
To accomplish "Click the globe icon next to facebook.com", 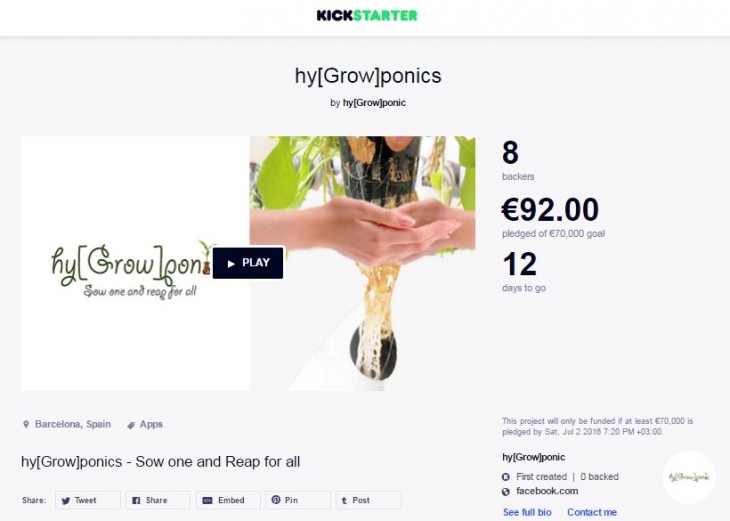I will [x=506, y=492].
